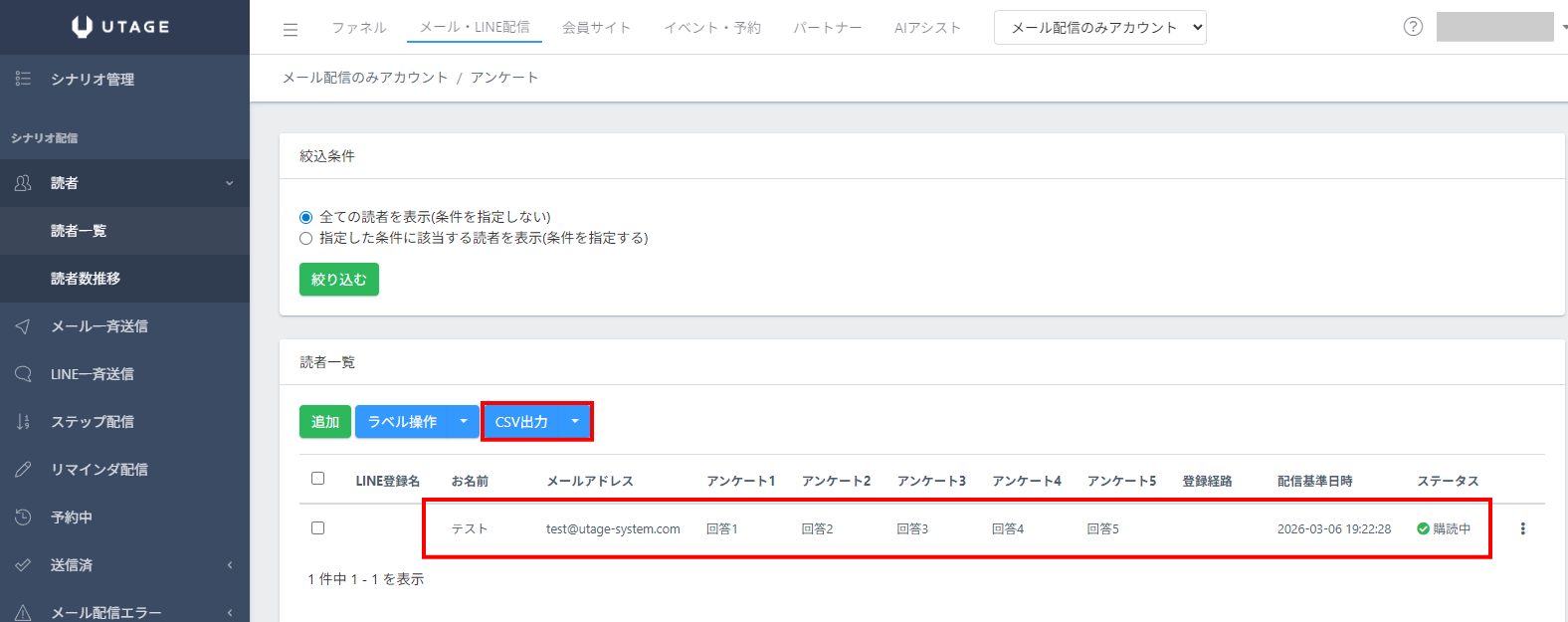Click the メール一斉送信 paper plane icon
Screen dimensions: 1568x622
point(23,326)
